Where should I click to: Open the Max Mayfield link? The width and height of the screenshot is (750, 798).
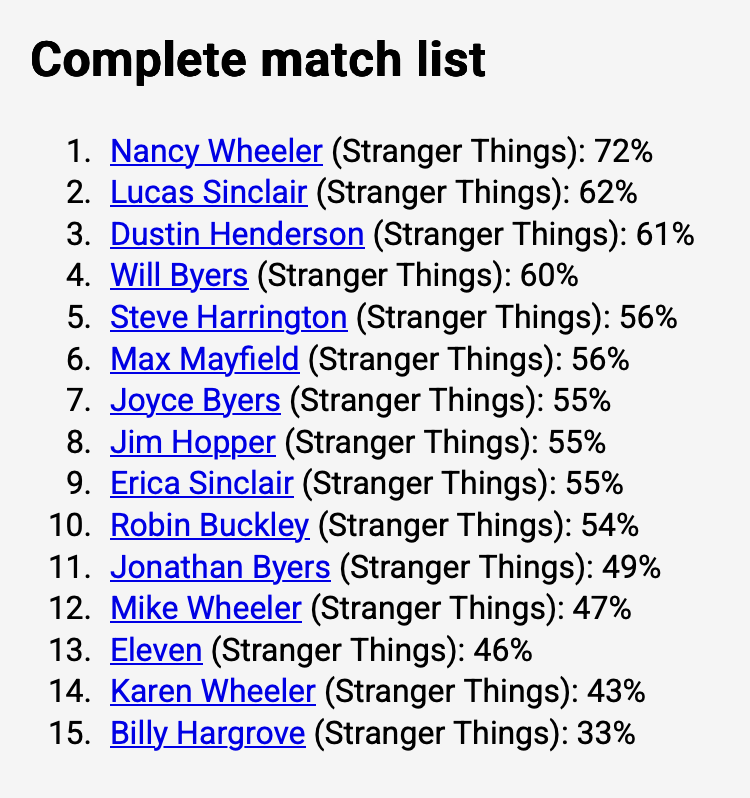tap(204, 359)
